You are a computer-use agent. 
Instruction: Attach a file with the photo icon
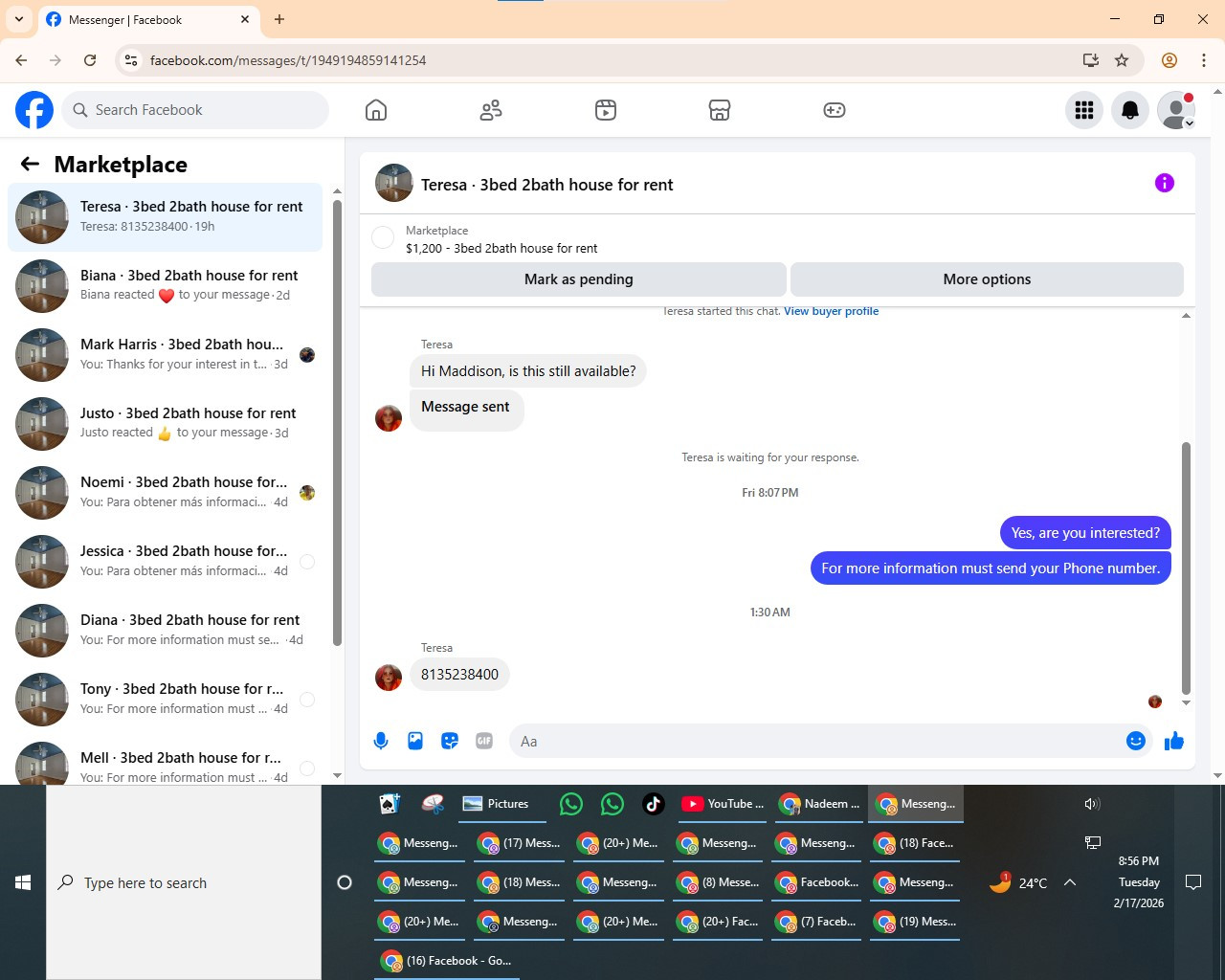tap(415, 741)
